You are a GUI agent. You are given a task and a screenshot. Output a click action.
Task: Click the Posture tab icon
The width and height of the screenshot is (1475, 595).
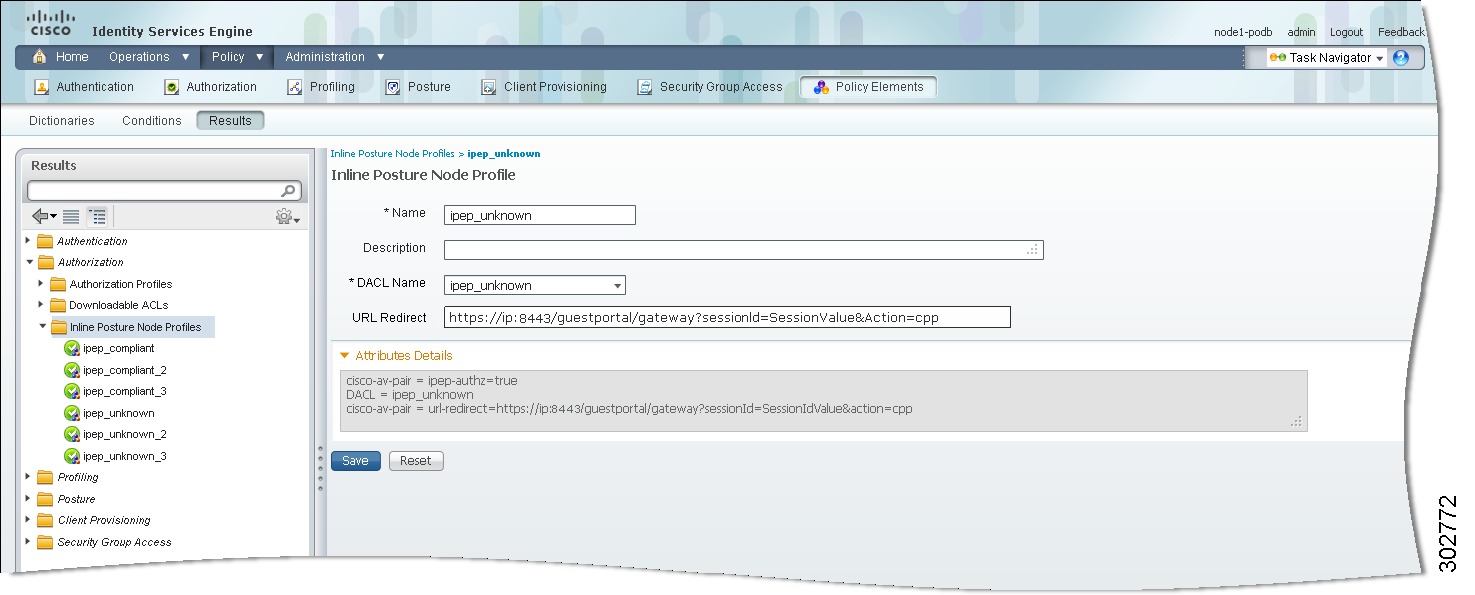click(393, 87)
